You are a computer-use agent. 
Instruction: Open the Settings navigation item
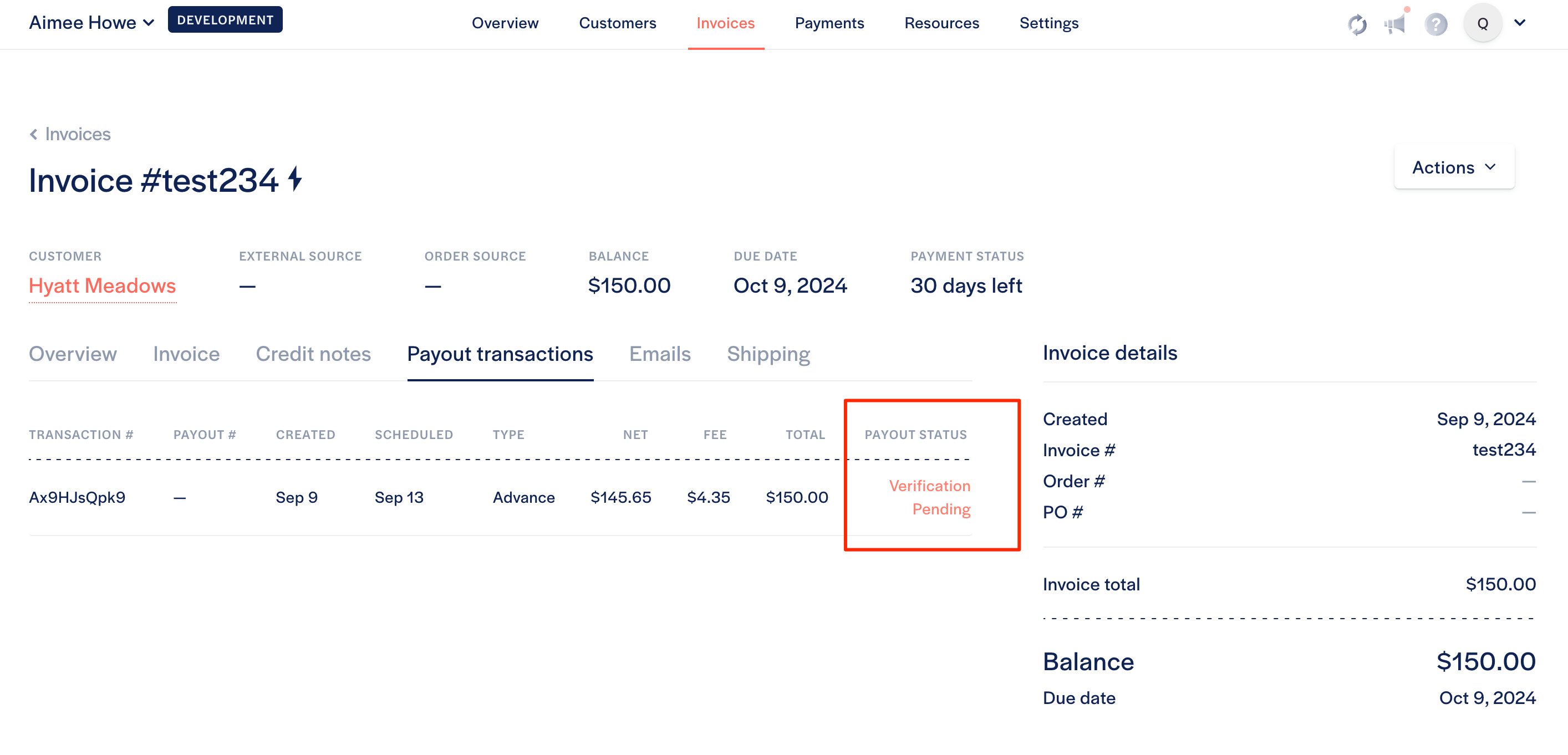(x=1049, y=23)
